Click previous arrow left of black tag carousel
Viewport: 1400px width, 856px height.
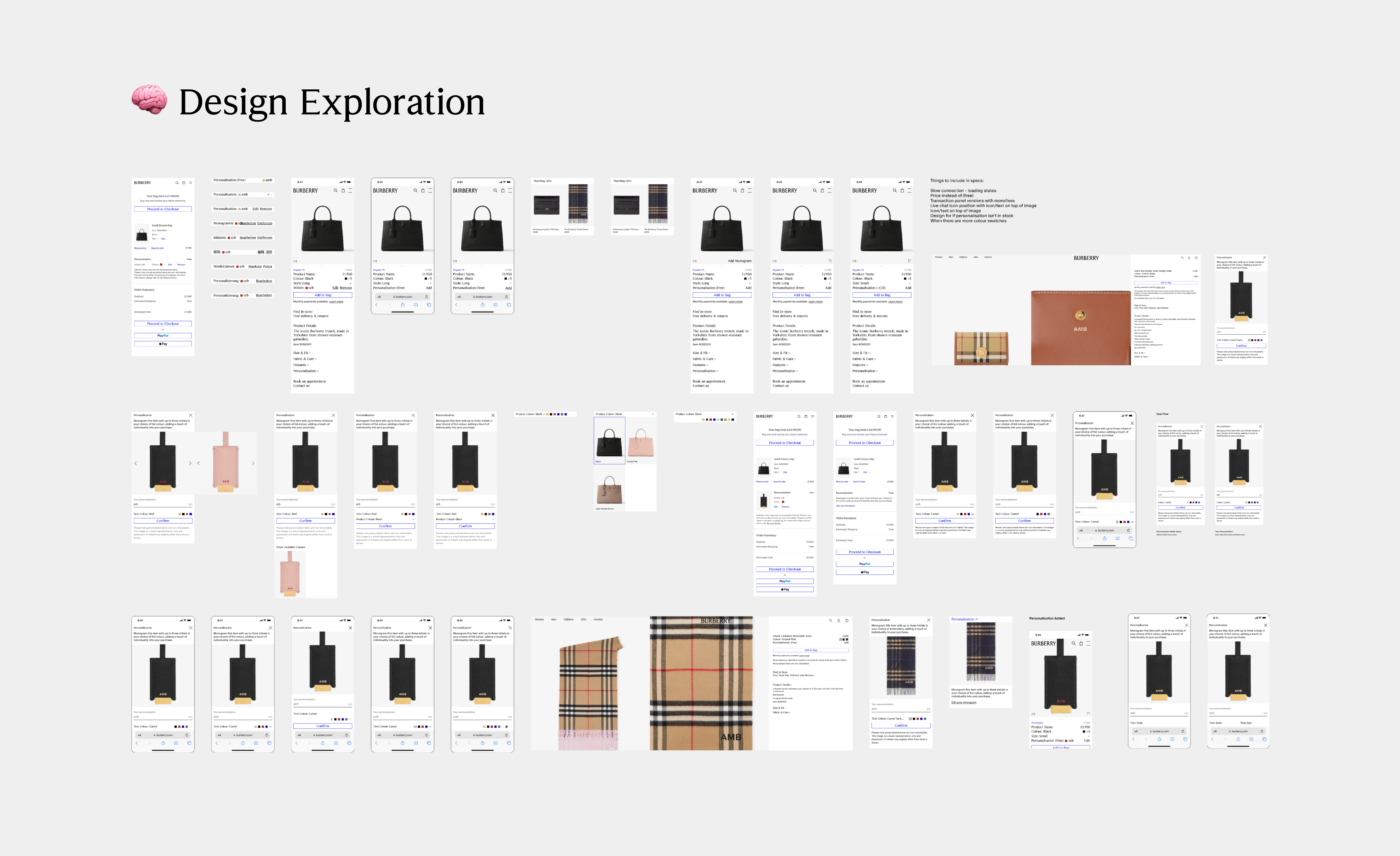[136, 464]
